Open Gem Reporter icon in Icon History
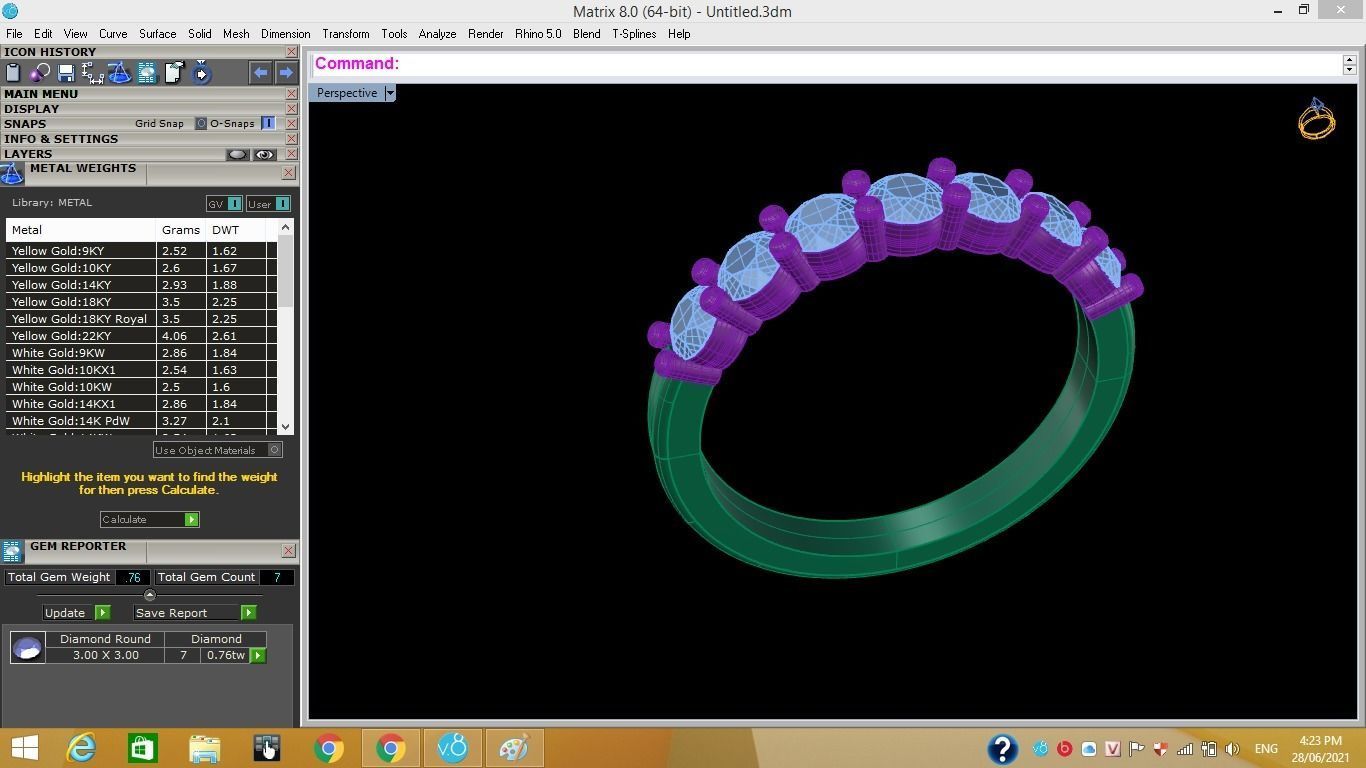The image size is (1366, 768). 147,72
